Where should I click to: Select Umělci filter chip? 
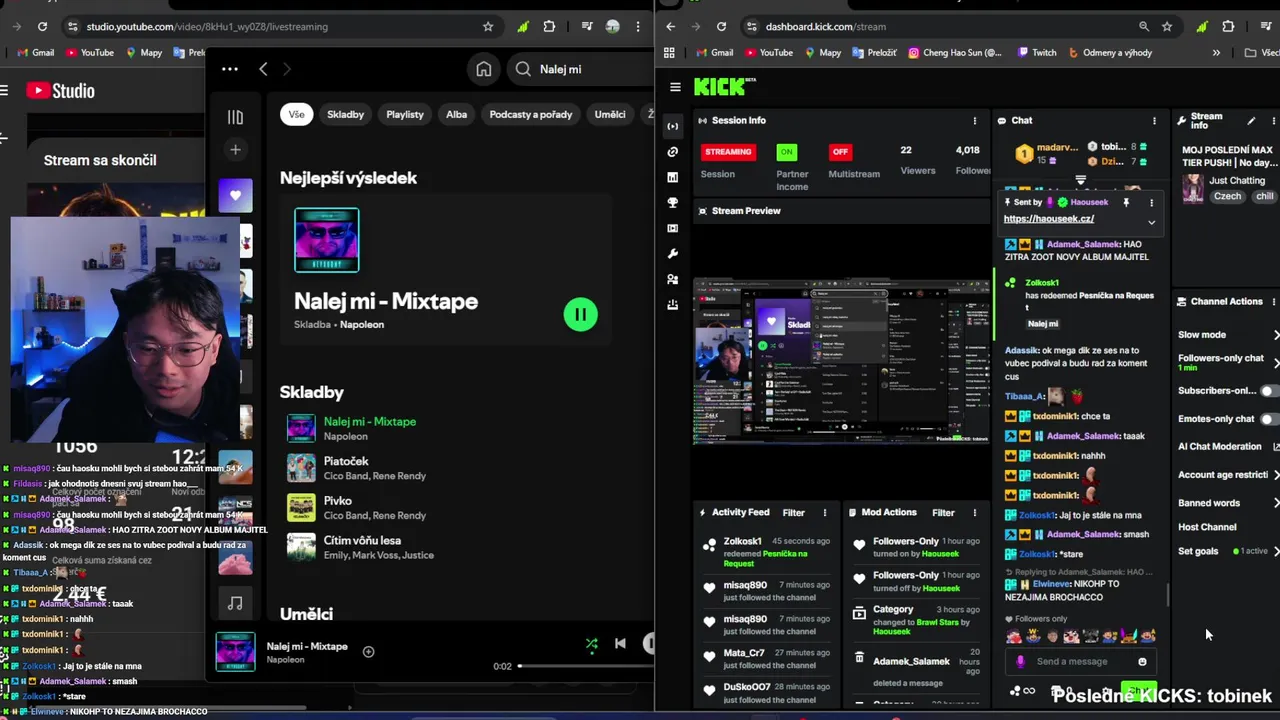coord(610,114)
